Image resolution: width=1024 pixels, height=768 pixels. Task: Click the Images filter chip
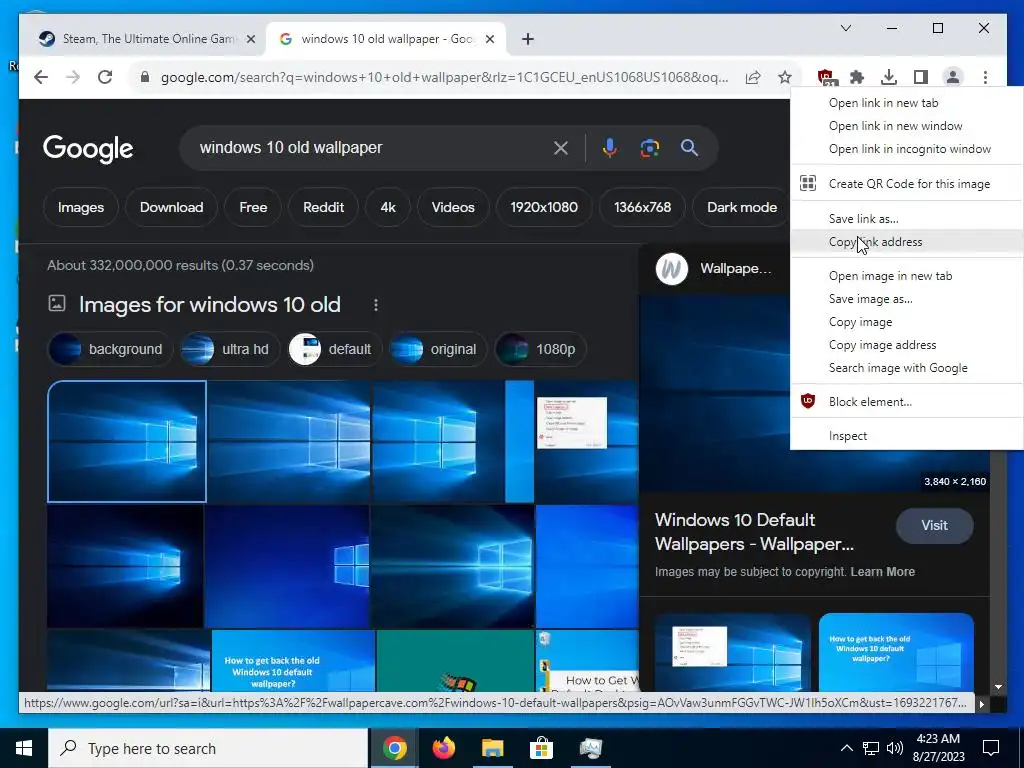(81, 208)
